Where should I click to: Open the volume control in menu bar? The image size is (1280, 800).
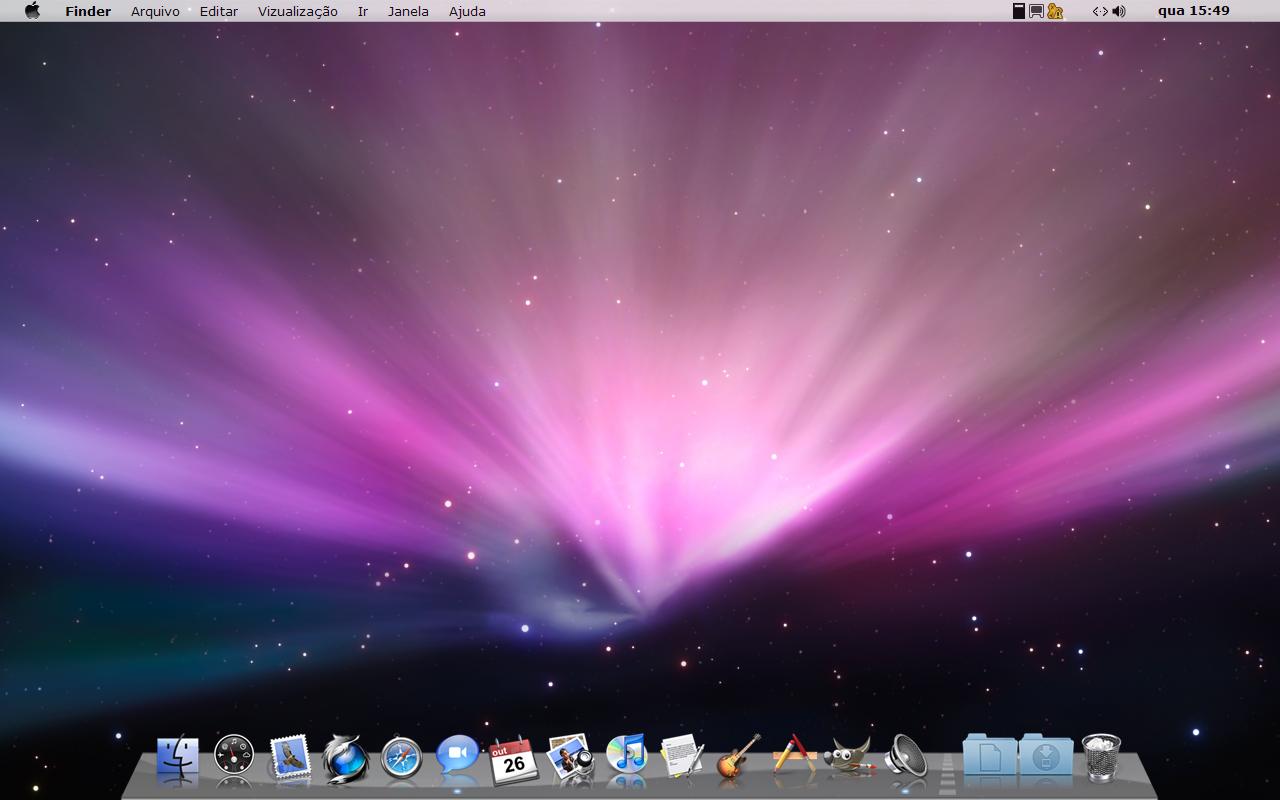[x=1118, y=11]
